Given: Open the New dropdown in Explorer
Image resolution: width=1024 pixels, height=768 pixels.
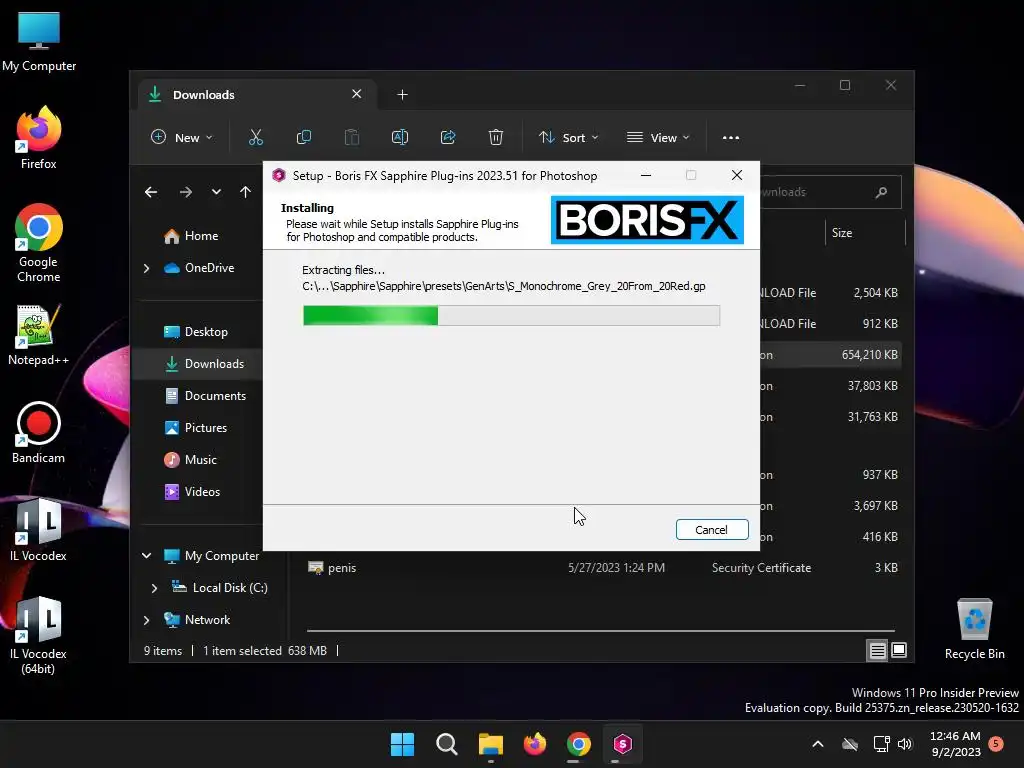Looking at the screenshot, I should [182, 137].
